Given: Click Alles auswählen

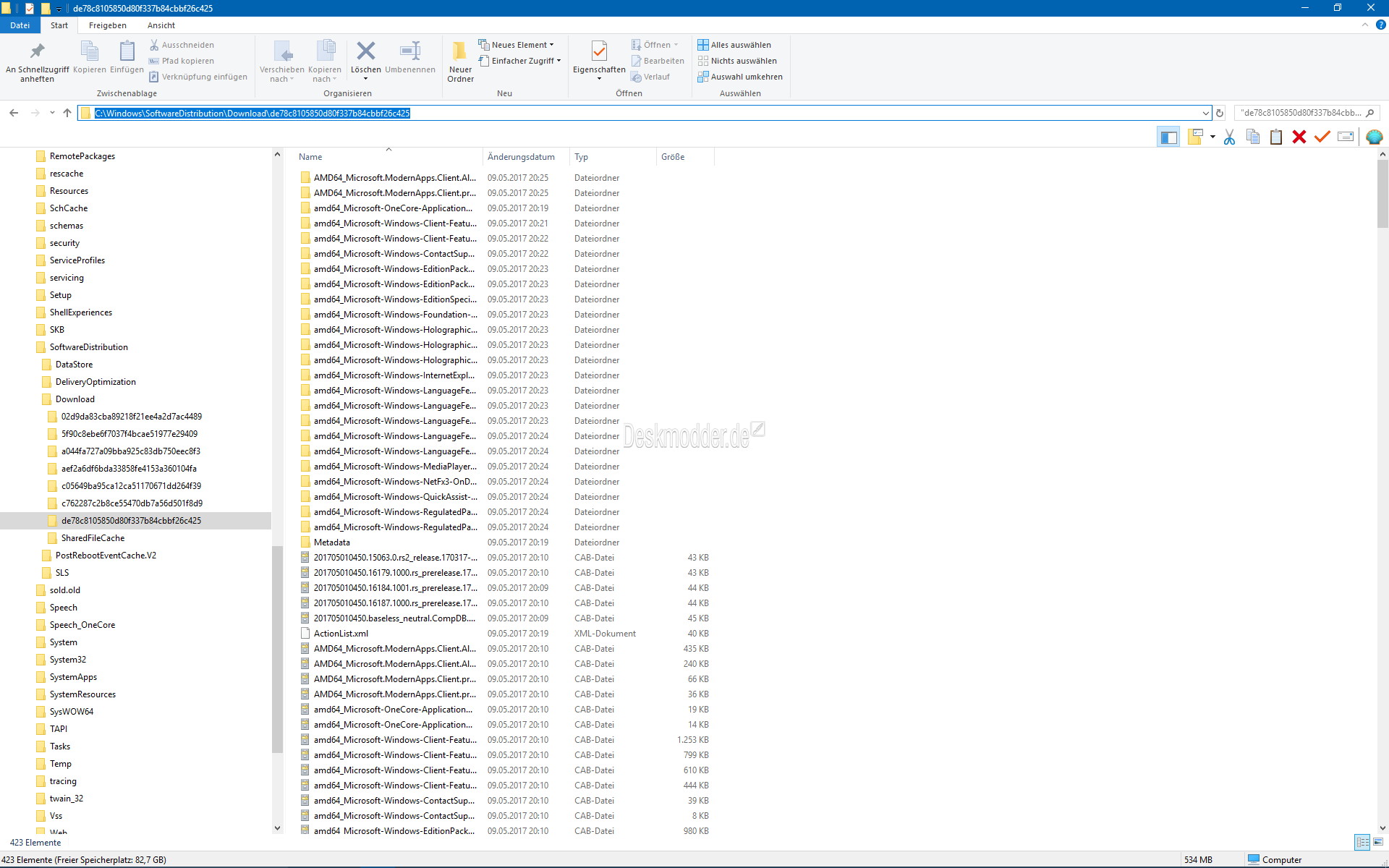Looking at the screenshot, I should (734, 45).
